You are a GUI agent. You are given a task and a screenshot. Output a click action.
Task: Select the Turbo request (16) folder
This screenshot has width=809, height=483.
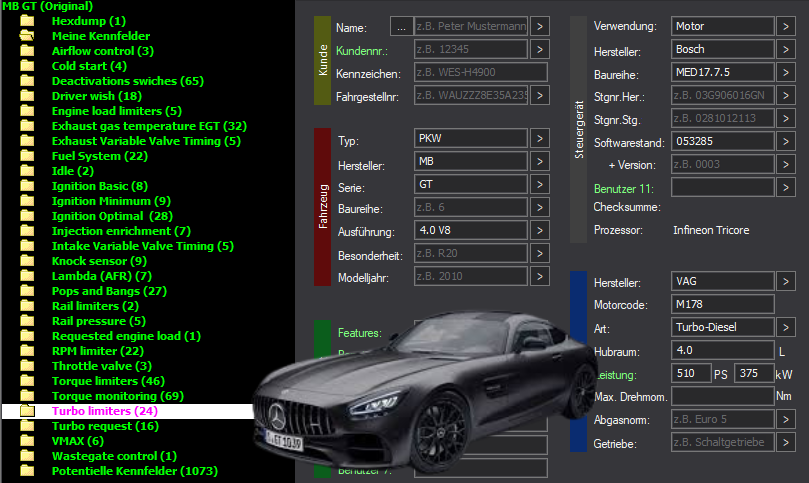(105, 426)
